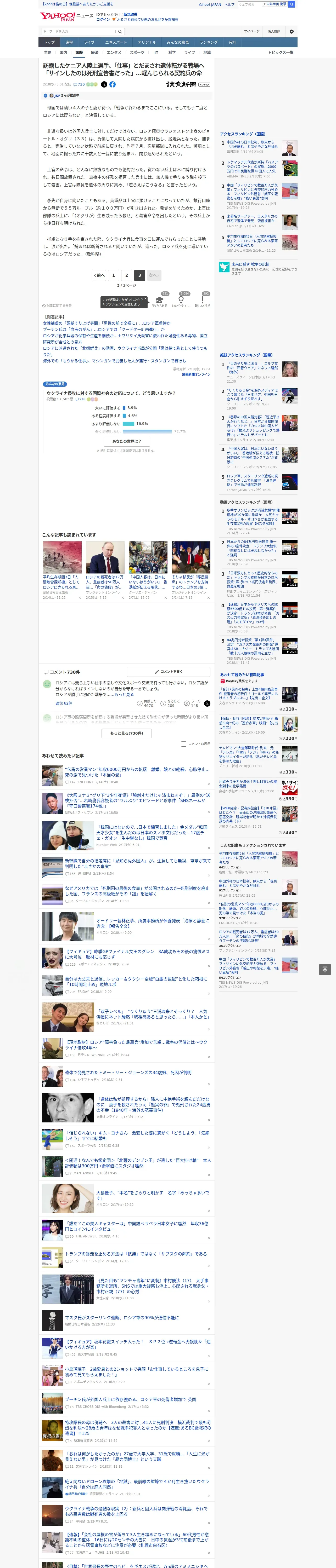This screenshot has width=336, height=1568.
Task: Click あなたの意見は？ poll button
Action: click(127, 441)
